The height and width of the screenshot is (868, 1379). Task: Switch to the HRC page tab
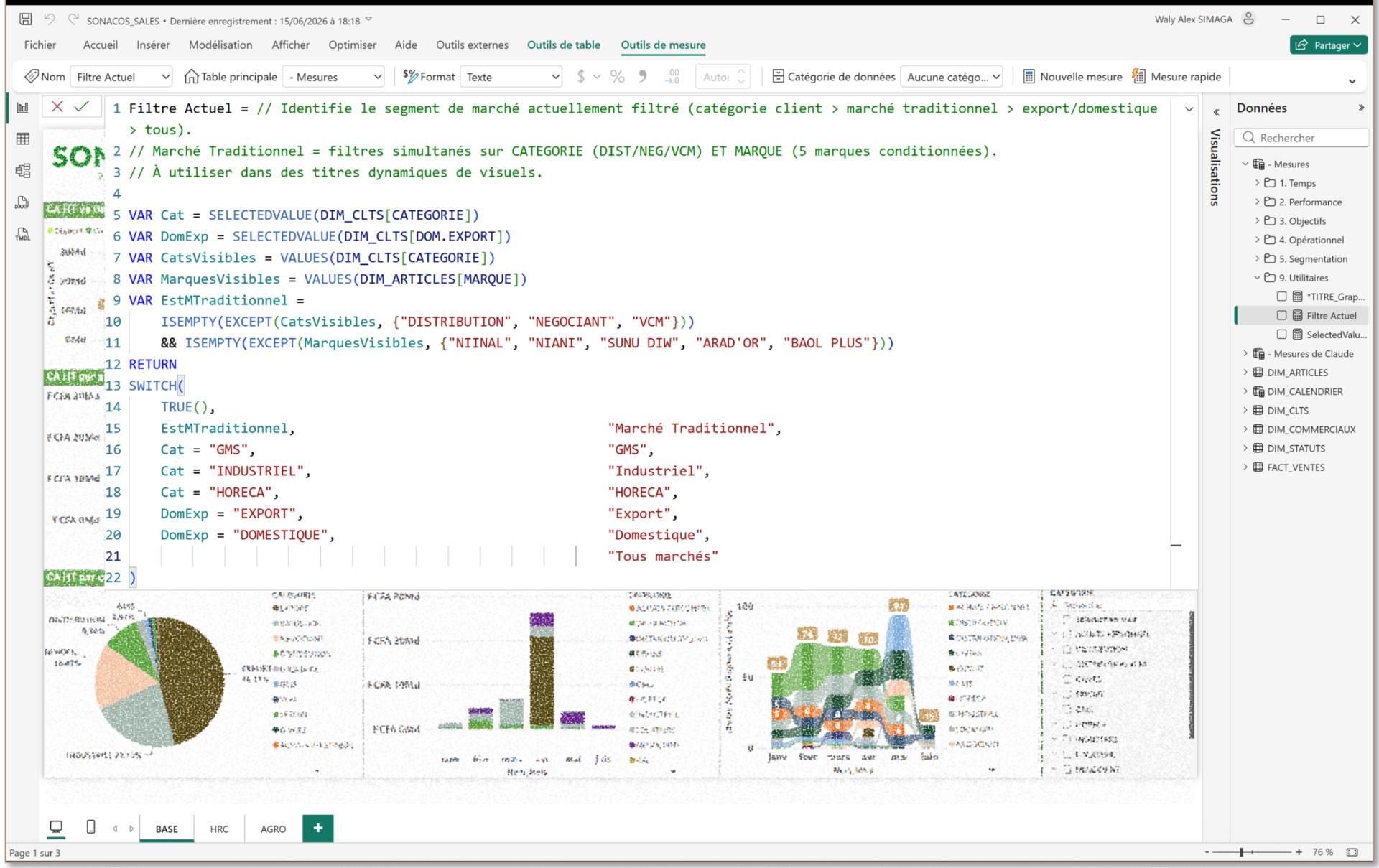tap(219, 829)
